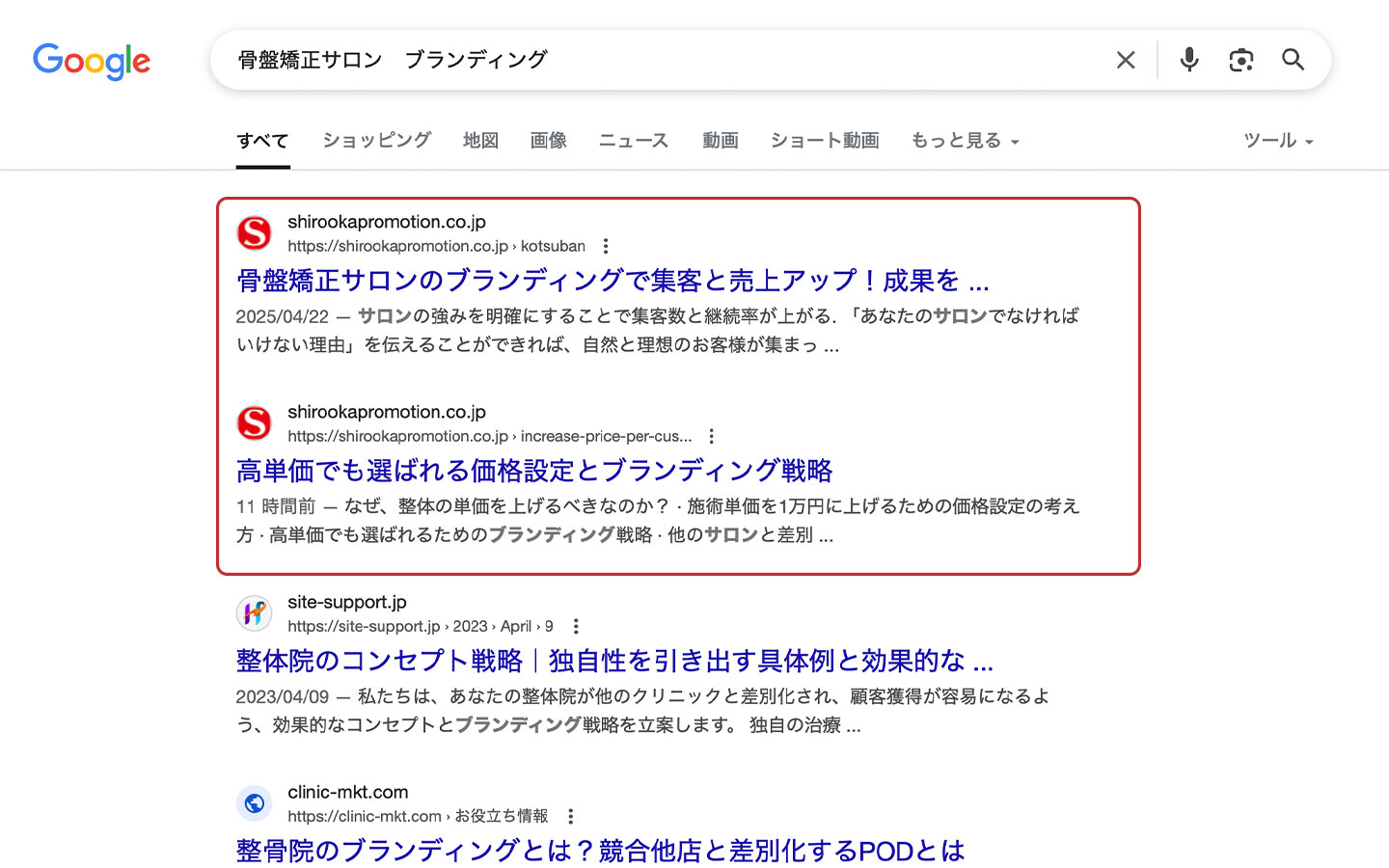Click shirookapromotion favicon of kotsuban result
The width and height of the screenshot is (1389, 868).
255,232
